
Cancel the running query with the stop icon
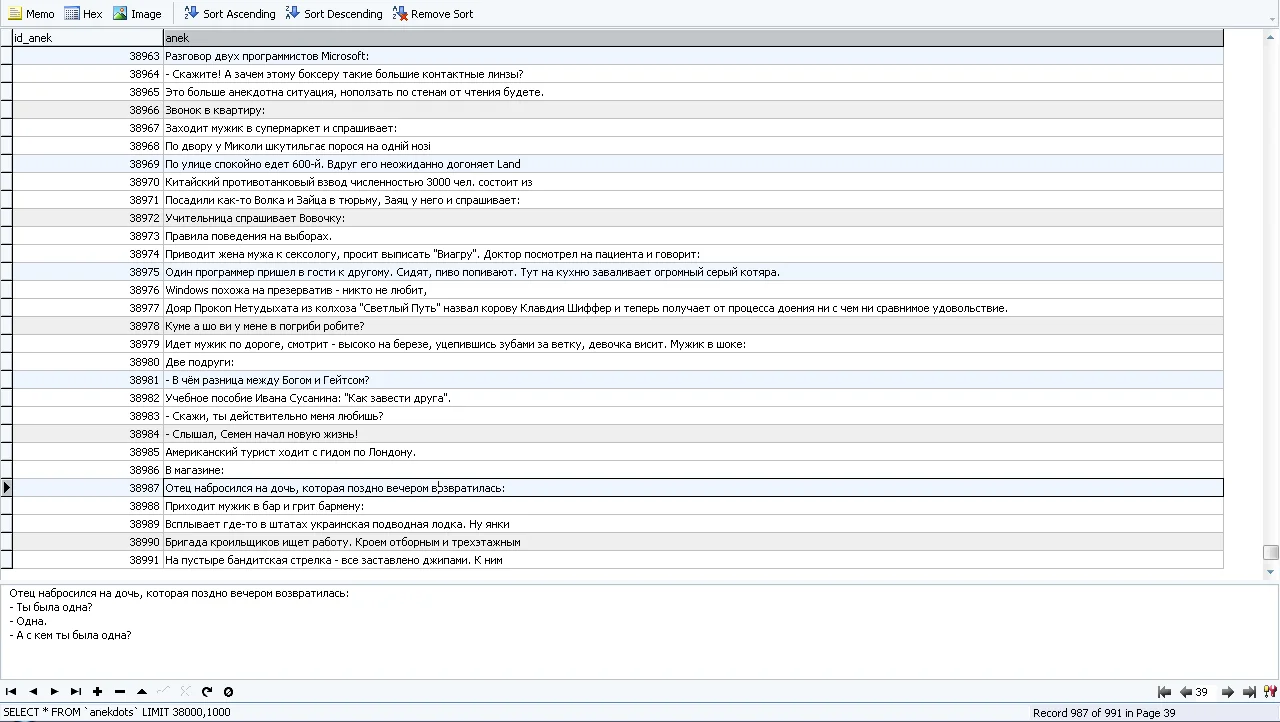[228, 691]
